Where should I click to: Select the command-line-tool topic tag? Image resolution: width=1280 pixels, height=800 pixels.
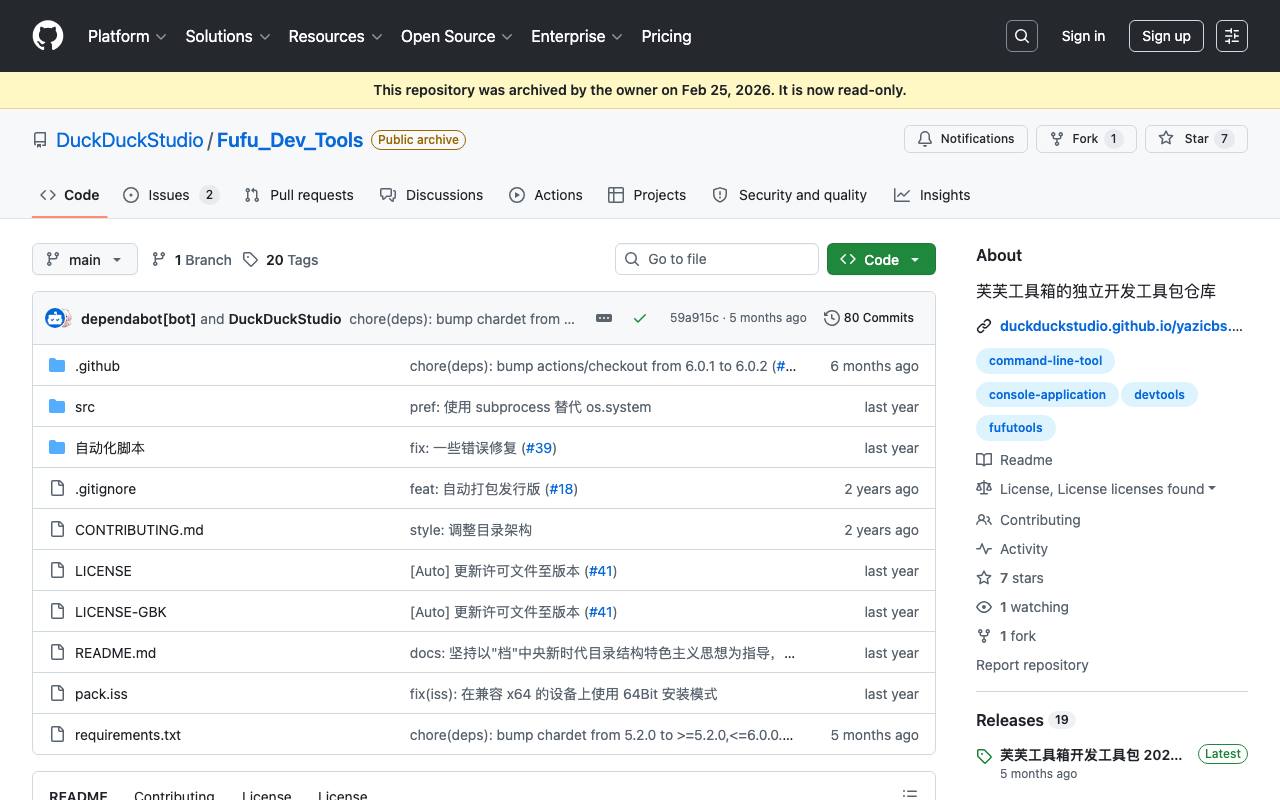[1046, 361]
